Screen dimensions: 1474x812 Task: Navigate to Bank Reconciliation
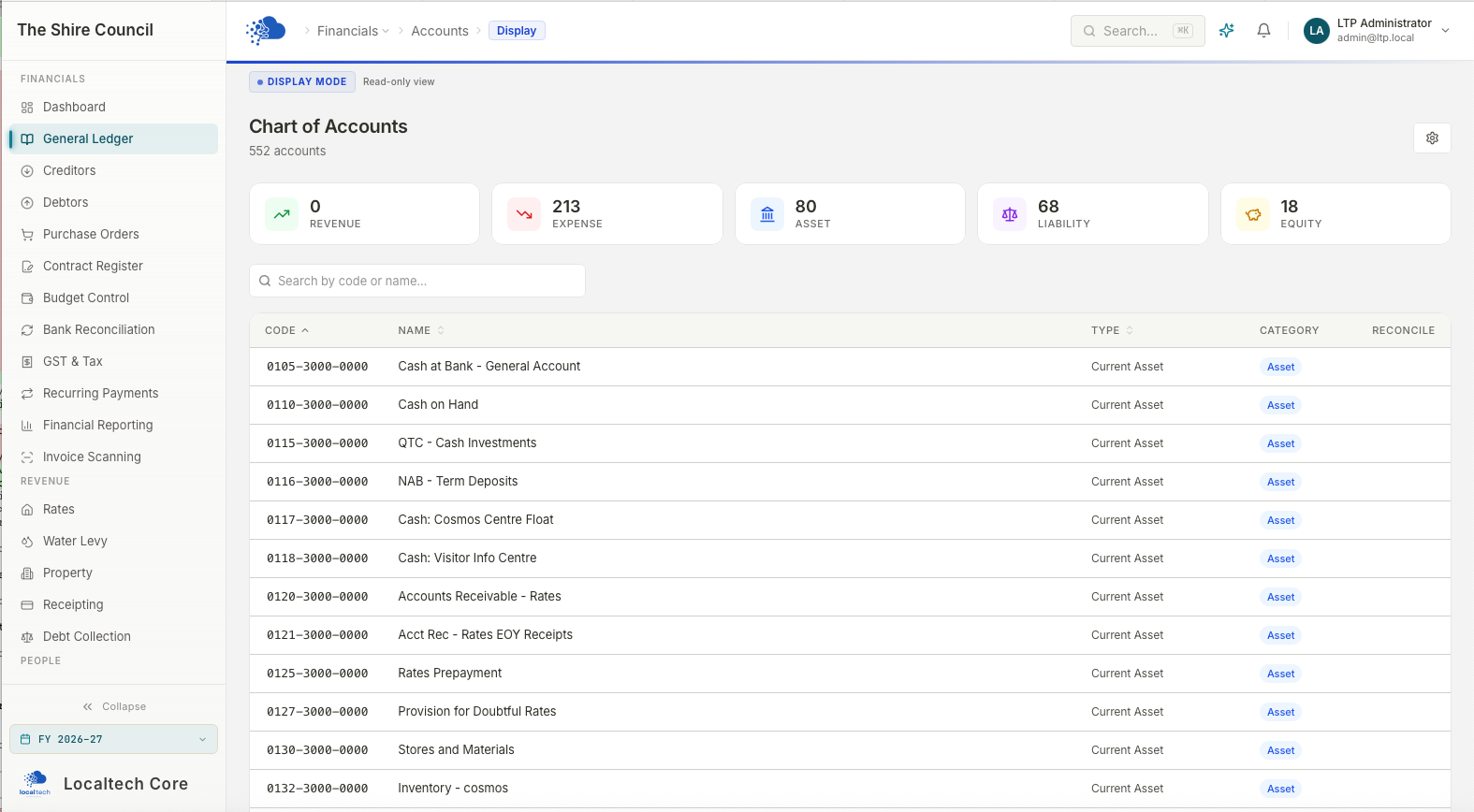(113, 330)
